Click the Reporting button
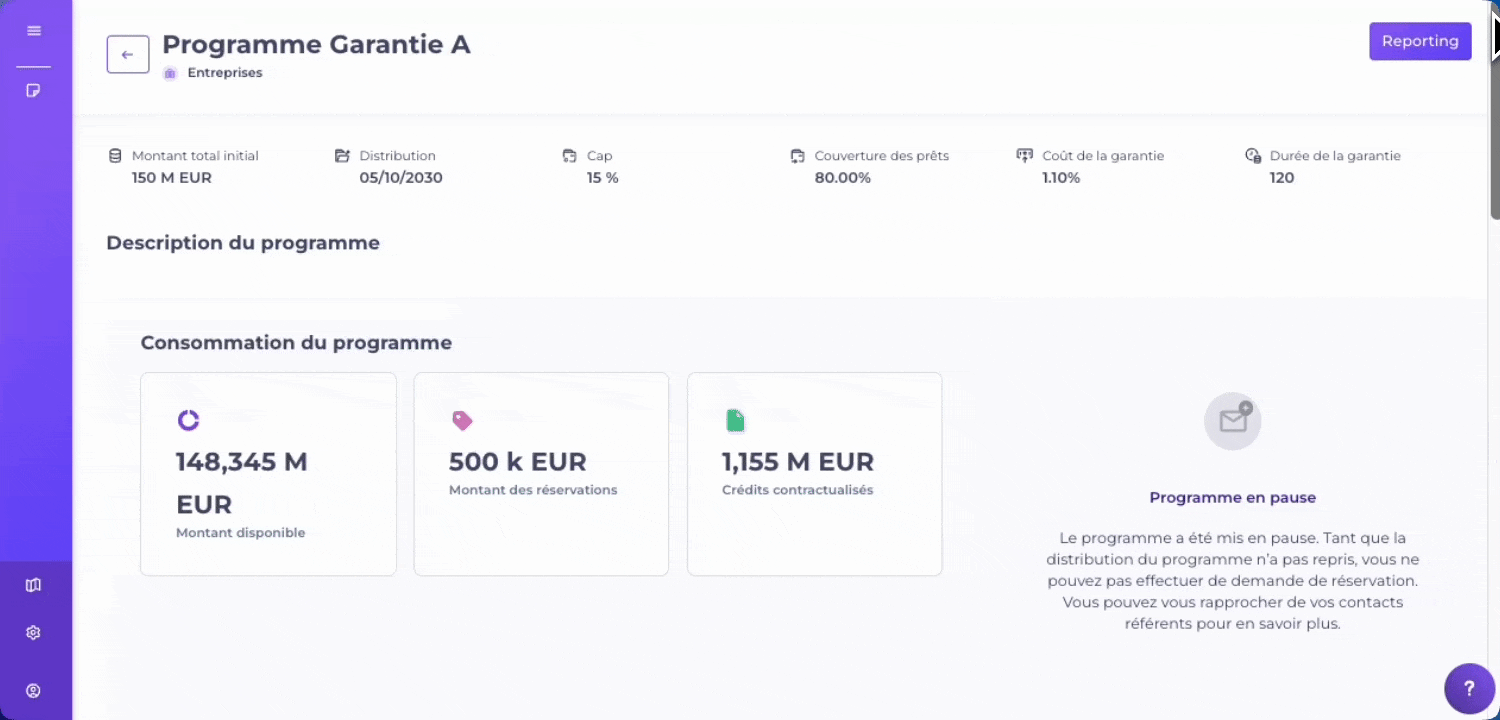Image resolution: width=1500 pixels, height=720 pixels. tap(1419, 41)
